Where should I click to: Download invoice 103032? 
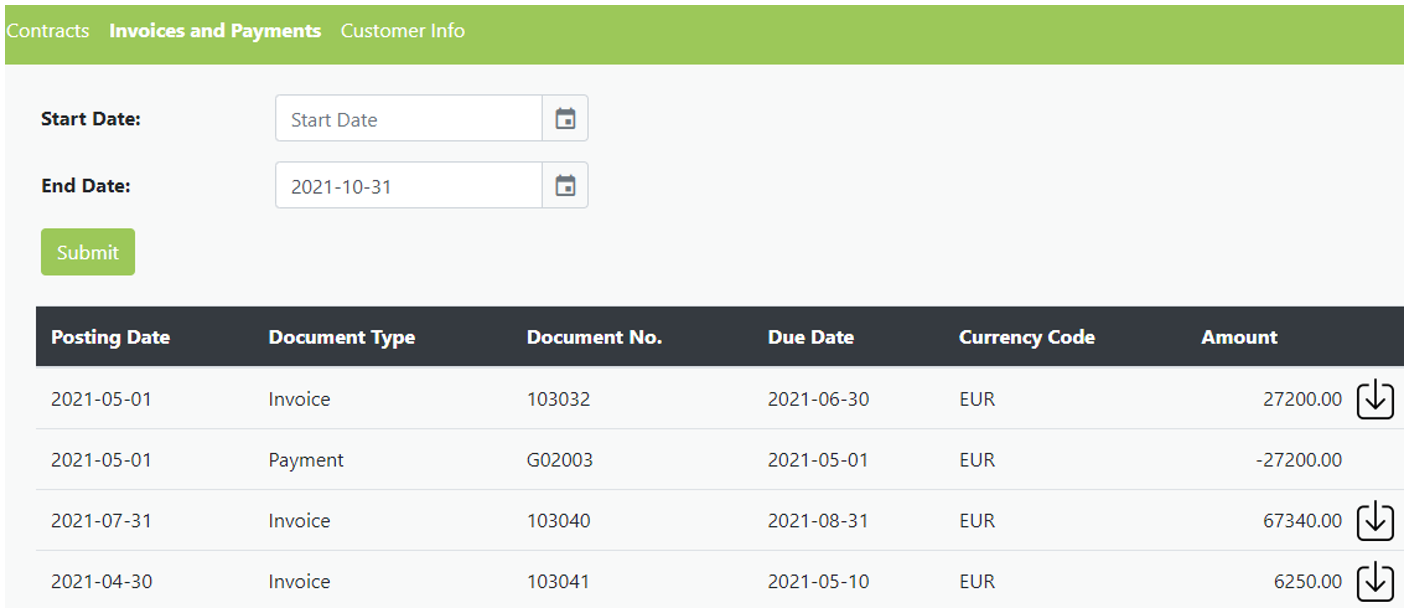1375,399
